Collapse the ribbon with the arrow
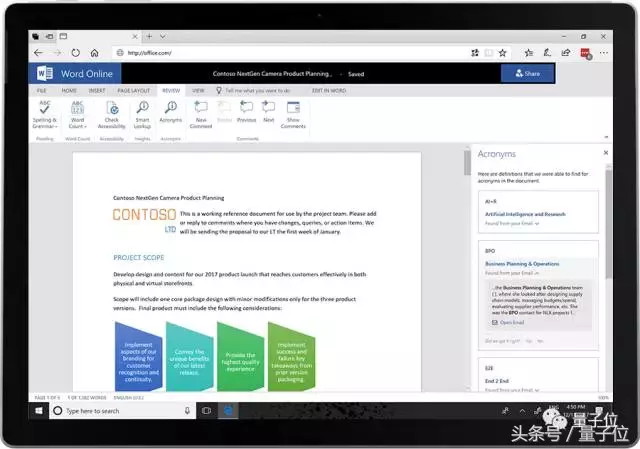 606,137
